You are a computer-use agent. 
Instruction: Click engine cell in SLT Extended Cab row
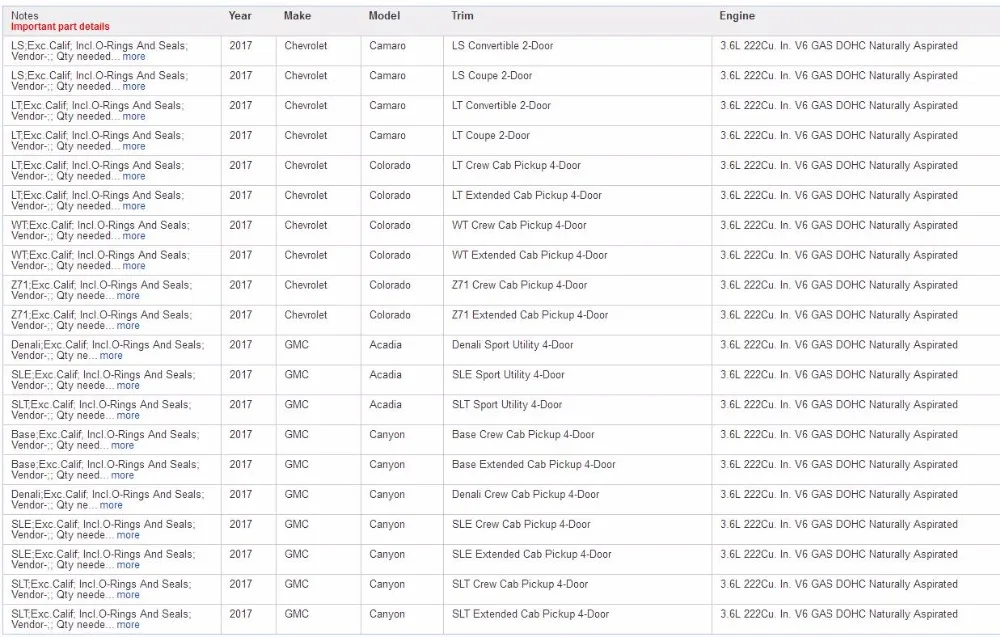pyautogui.click(x=839, y=615)
